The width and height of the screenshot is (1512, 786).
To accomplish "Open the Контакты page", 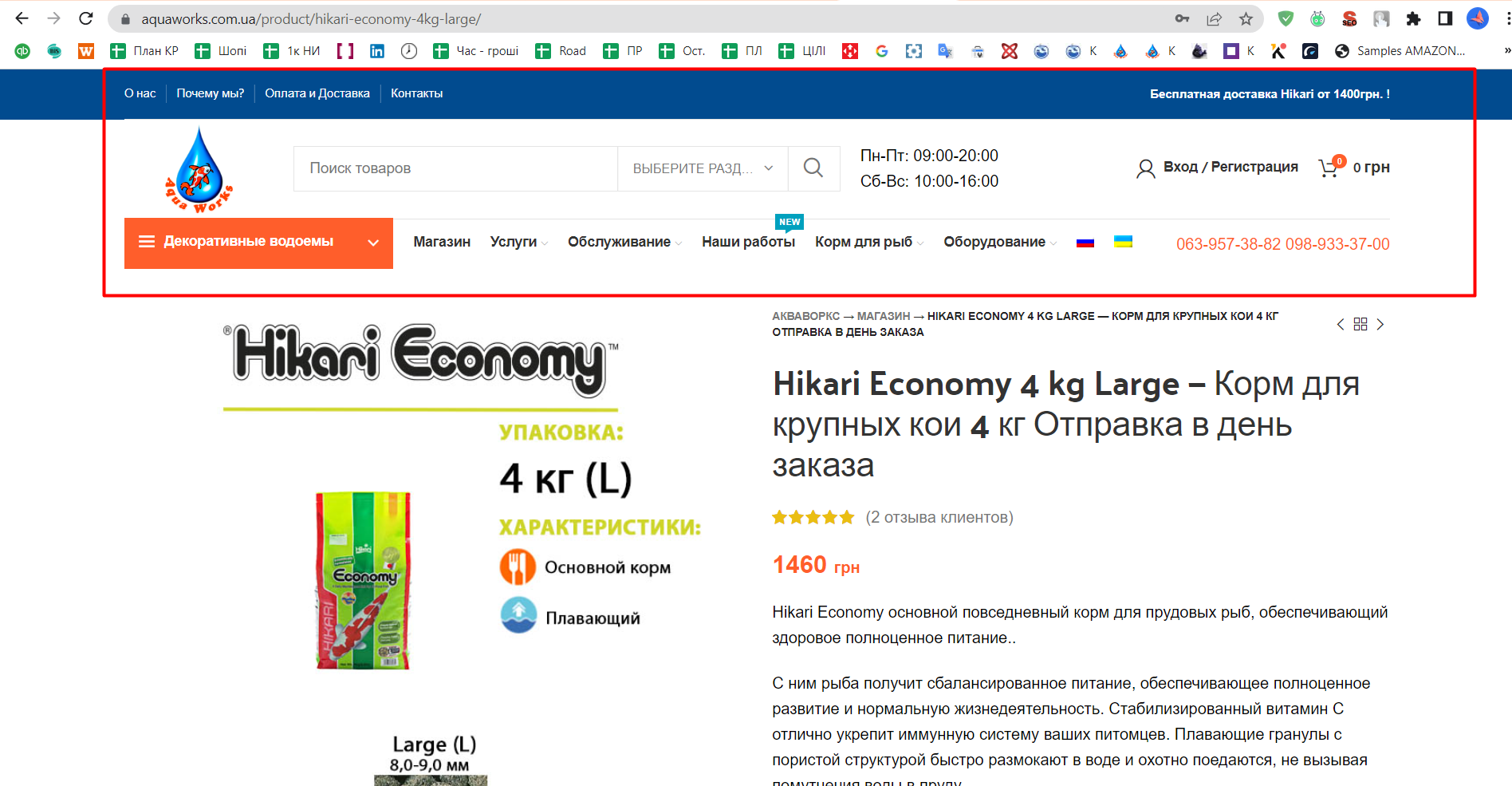I will (416, 93).
